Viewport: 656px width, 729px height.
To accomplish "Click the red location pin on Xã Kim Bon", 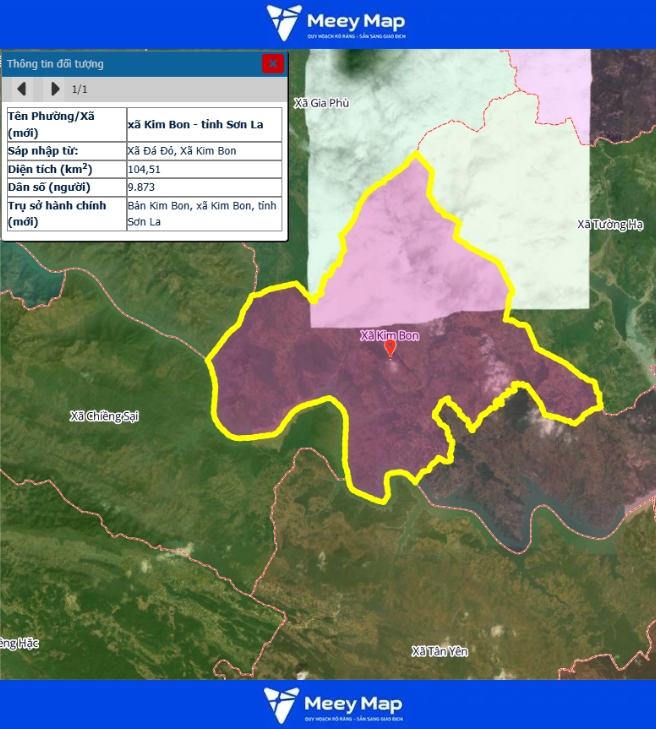I will (390, 349).
